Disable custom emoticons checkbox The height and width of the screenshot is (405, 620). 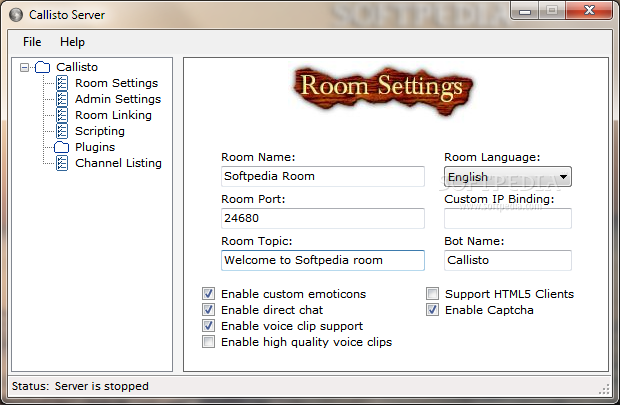[x=208, y=294]
